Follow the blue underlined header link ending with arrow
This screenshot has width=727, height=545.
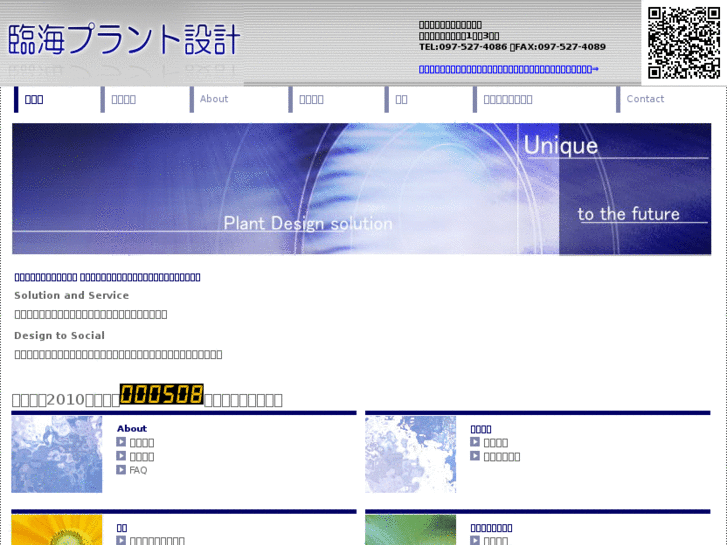(509, 69)
